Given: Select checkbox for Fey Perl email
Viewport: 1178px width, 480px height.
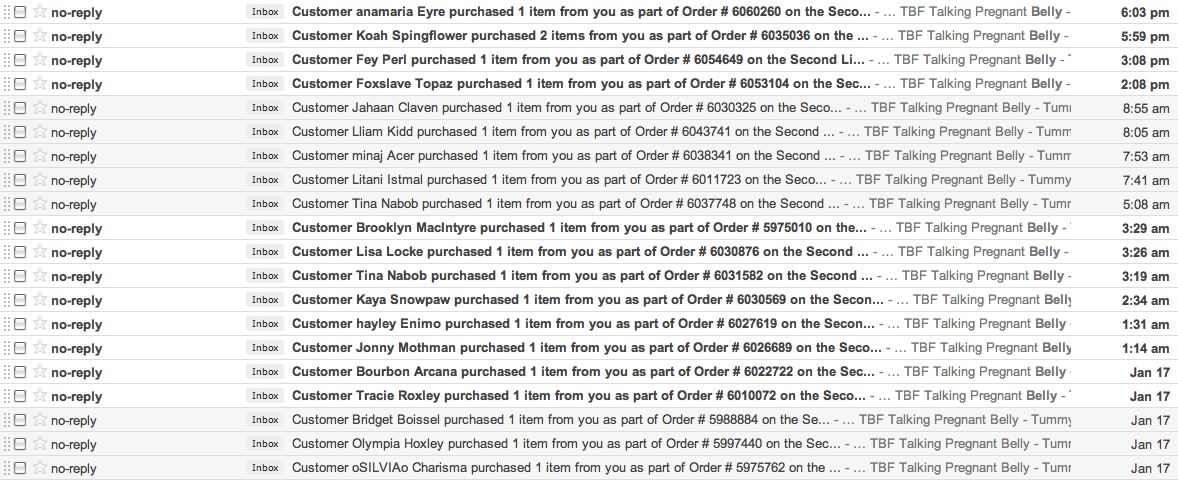Looking at the screenshot, I should (20, 60).
